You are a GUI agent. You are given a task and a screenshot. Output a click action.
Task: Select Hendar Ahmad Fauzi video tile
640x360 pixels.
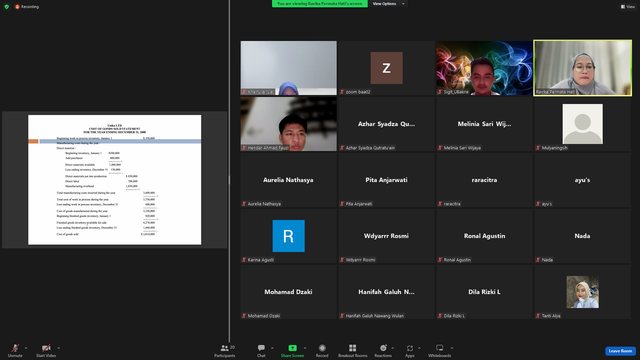289,124
